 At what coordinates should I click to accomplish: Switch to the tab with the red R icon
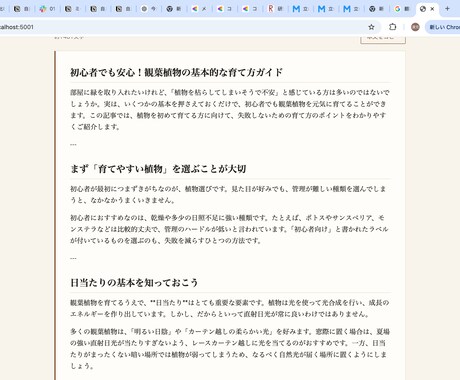click(x=275, y=9)
